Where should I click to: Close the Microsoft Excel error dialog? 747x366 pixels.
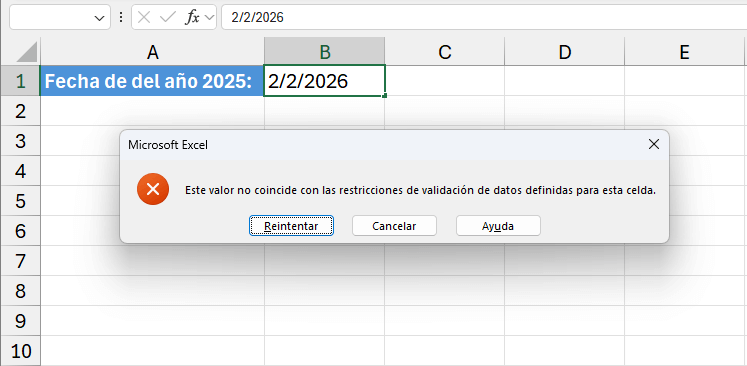[x=654, y=145]
